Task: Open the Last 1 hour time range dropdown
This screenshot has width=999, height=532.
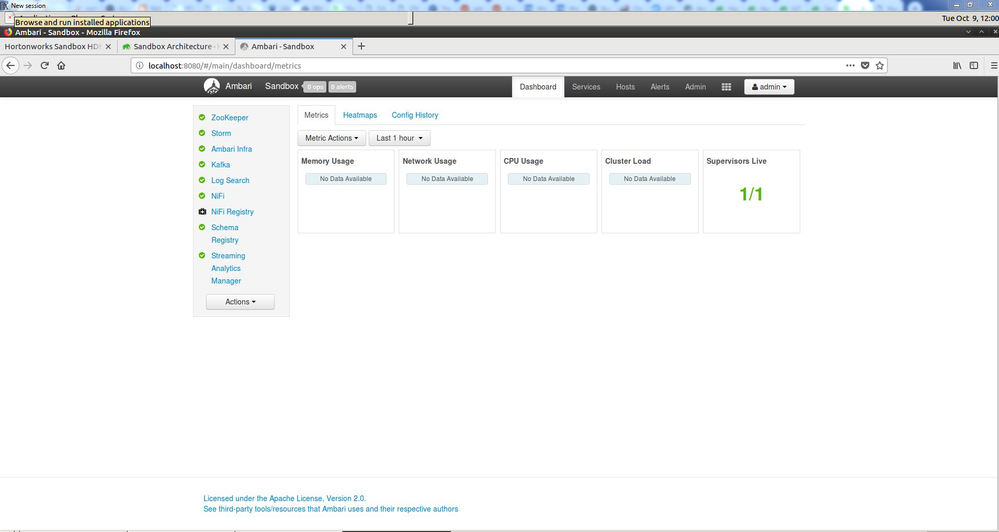Action: point(399,138)
